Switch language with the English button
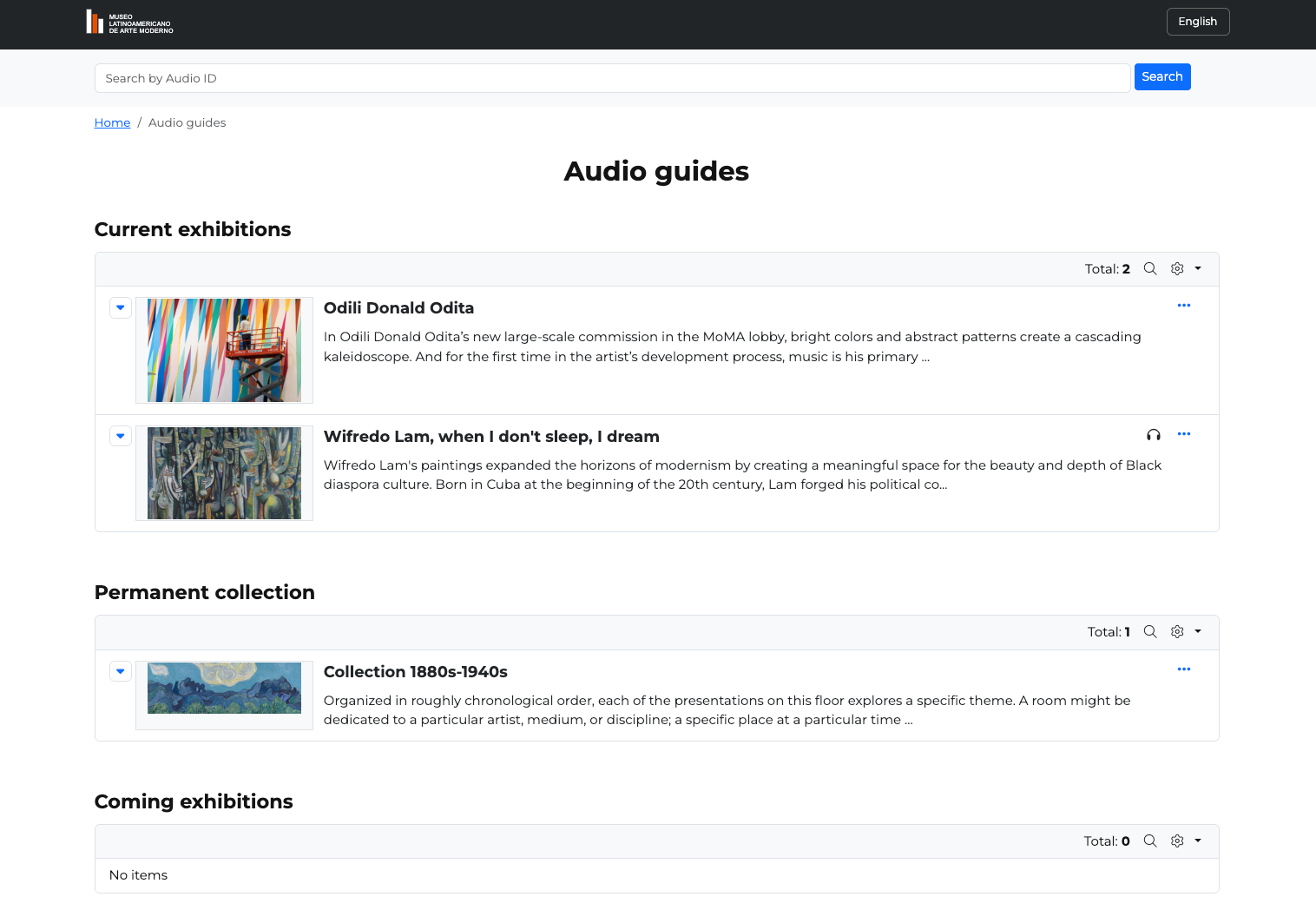The width and height of the screenshot is (1316, 923). click(1197, 22)
